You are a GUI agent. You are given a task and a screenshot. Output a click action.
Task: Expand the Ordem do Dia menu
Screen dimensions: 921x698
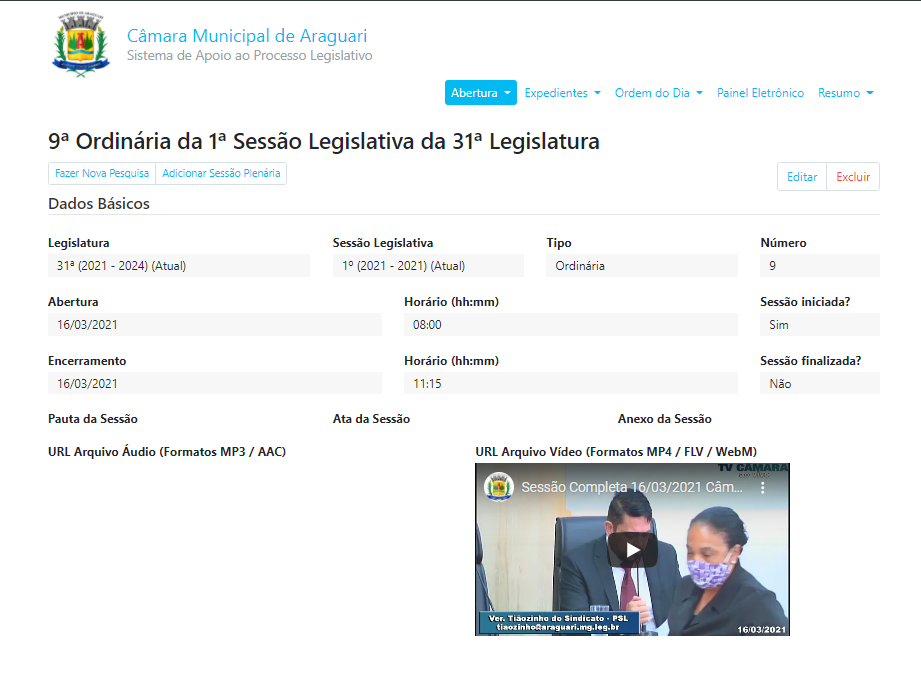(658, 93)
